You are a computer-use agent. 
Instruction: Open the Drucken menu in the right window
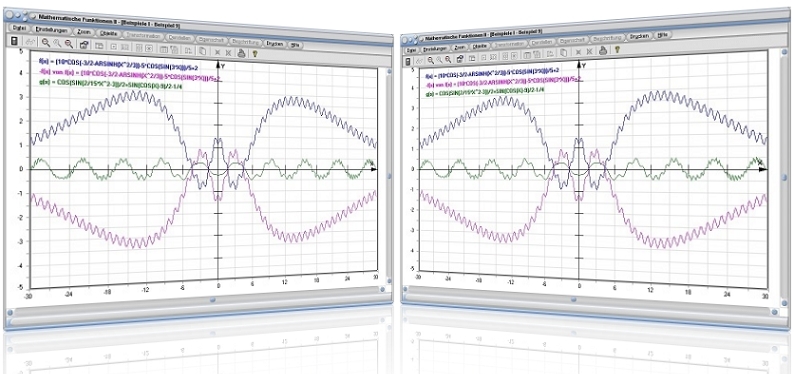click(639, 36)
